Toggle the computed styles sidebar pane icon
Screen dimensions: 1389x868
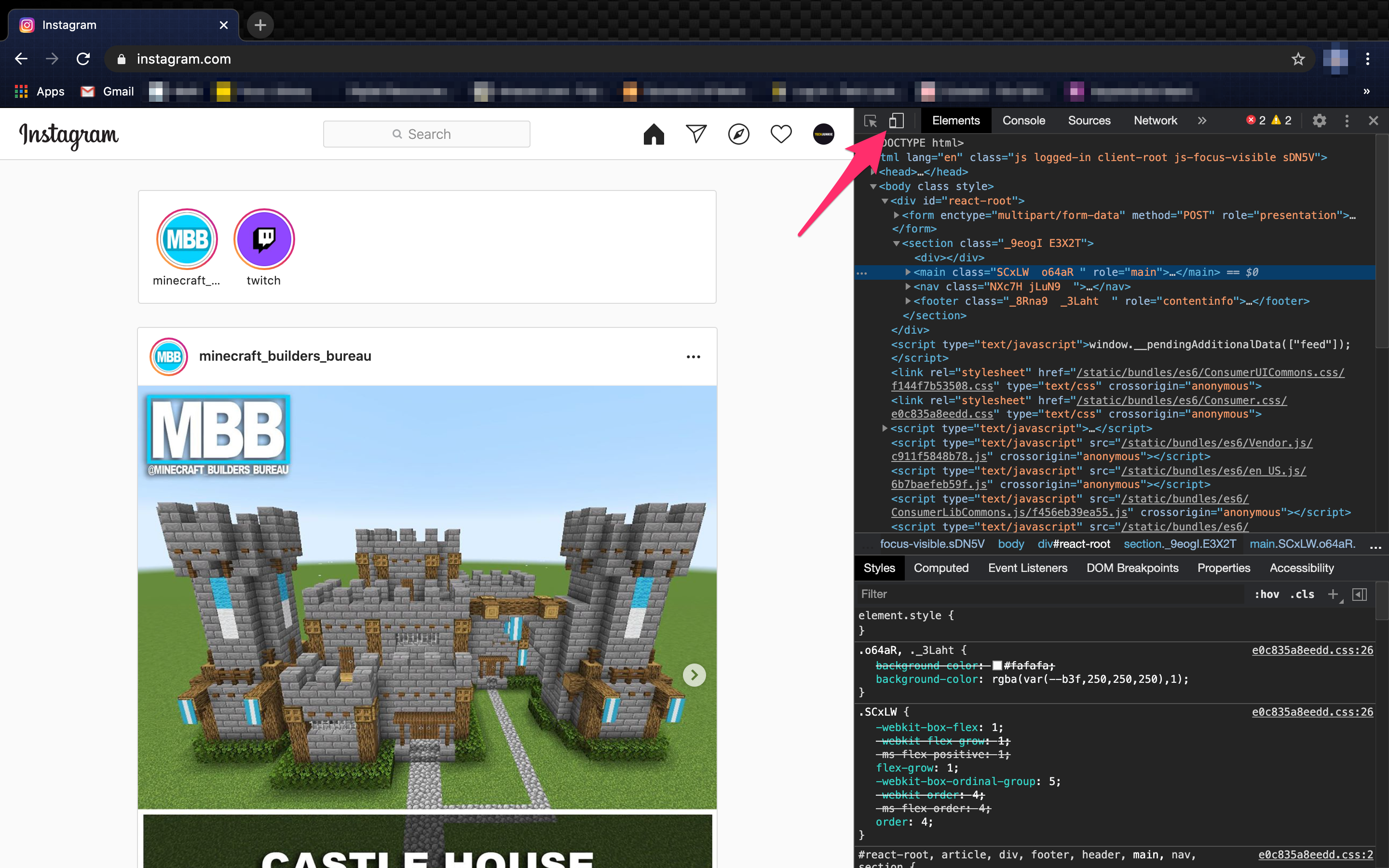coord(1360,594)
